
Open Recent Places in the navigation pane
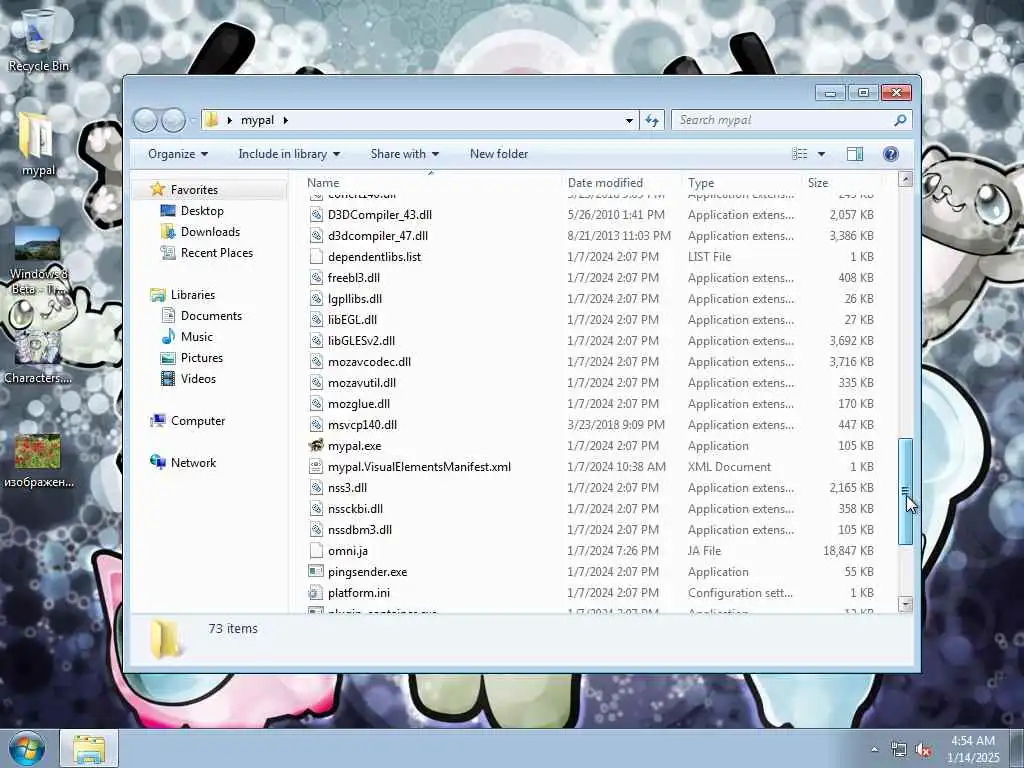(216, 253)
